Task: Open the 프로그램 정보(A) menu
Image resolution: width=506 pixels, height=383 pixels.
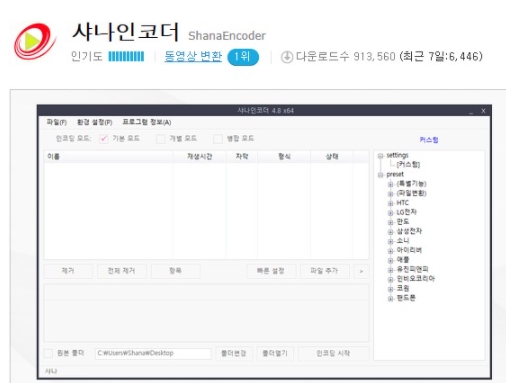Action: click(147, 122)
